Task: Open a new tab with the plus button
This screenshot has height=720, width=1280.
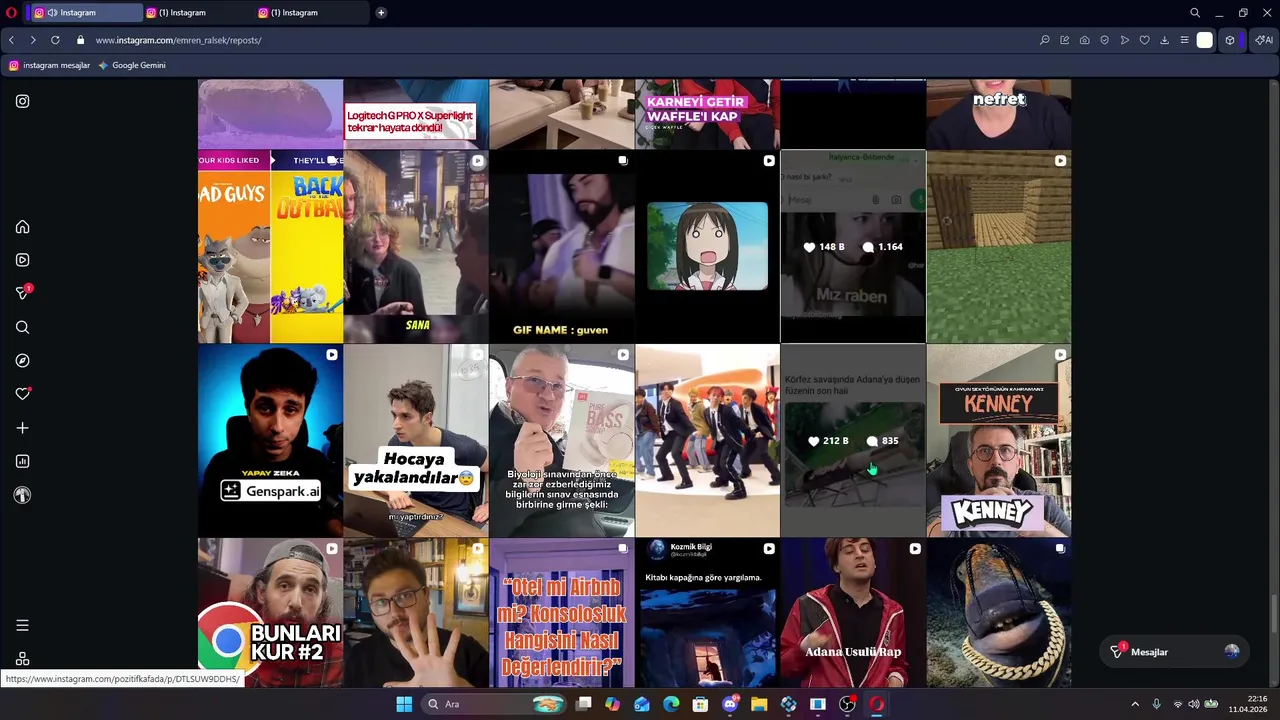Action: point(381,12)
